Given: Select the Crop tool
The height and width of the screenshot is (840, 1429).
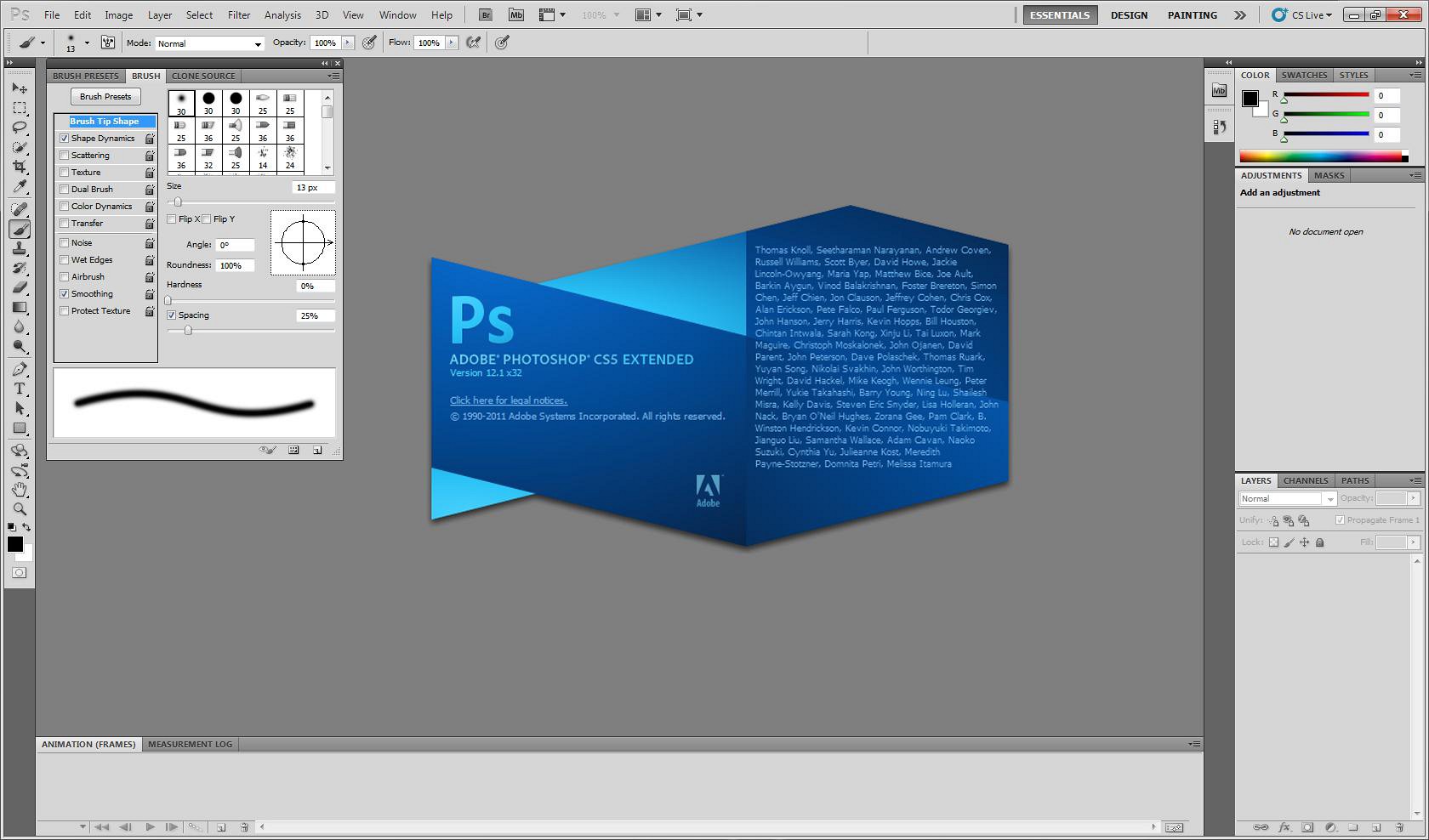Looking at the screenshot, I should tap(20, 167).
